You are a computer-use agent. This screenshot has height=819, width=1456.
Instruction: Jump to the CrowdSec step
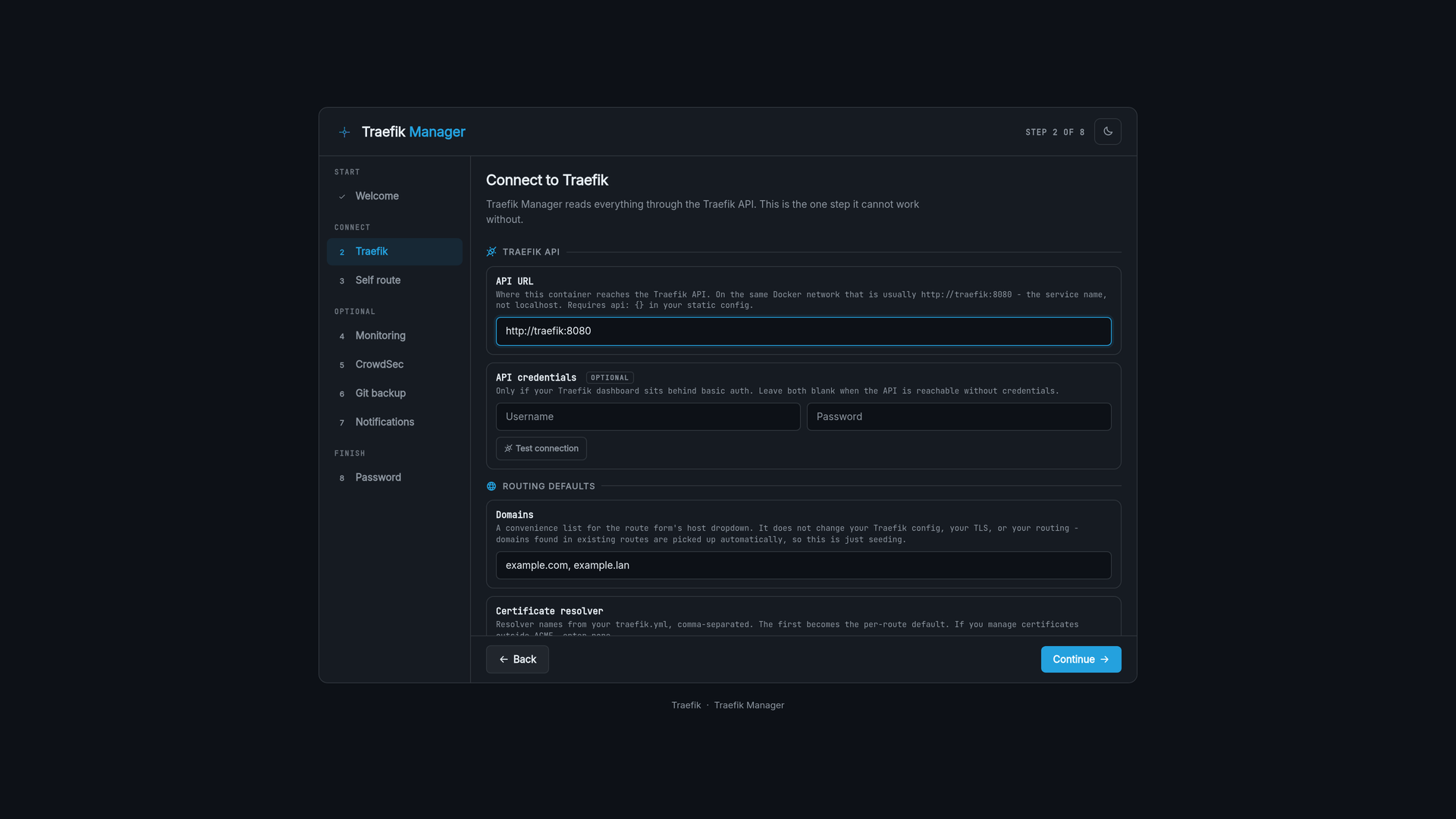(x=394, y=365)
